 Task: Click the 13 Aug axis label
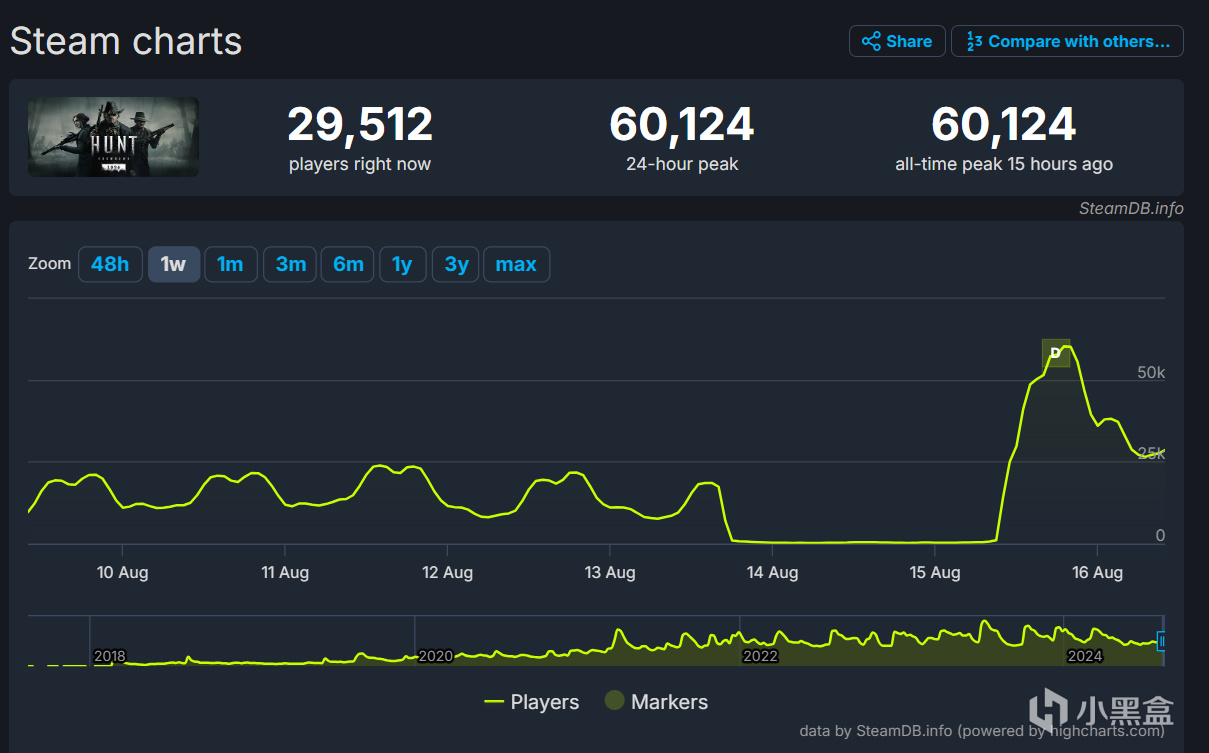[x=610, y=572]
